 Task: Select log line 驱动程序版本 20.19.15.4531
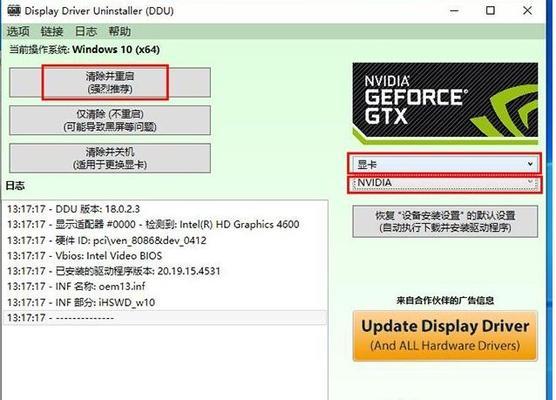click(x=165, y=271)
